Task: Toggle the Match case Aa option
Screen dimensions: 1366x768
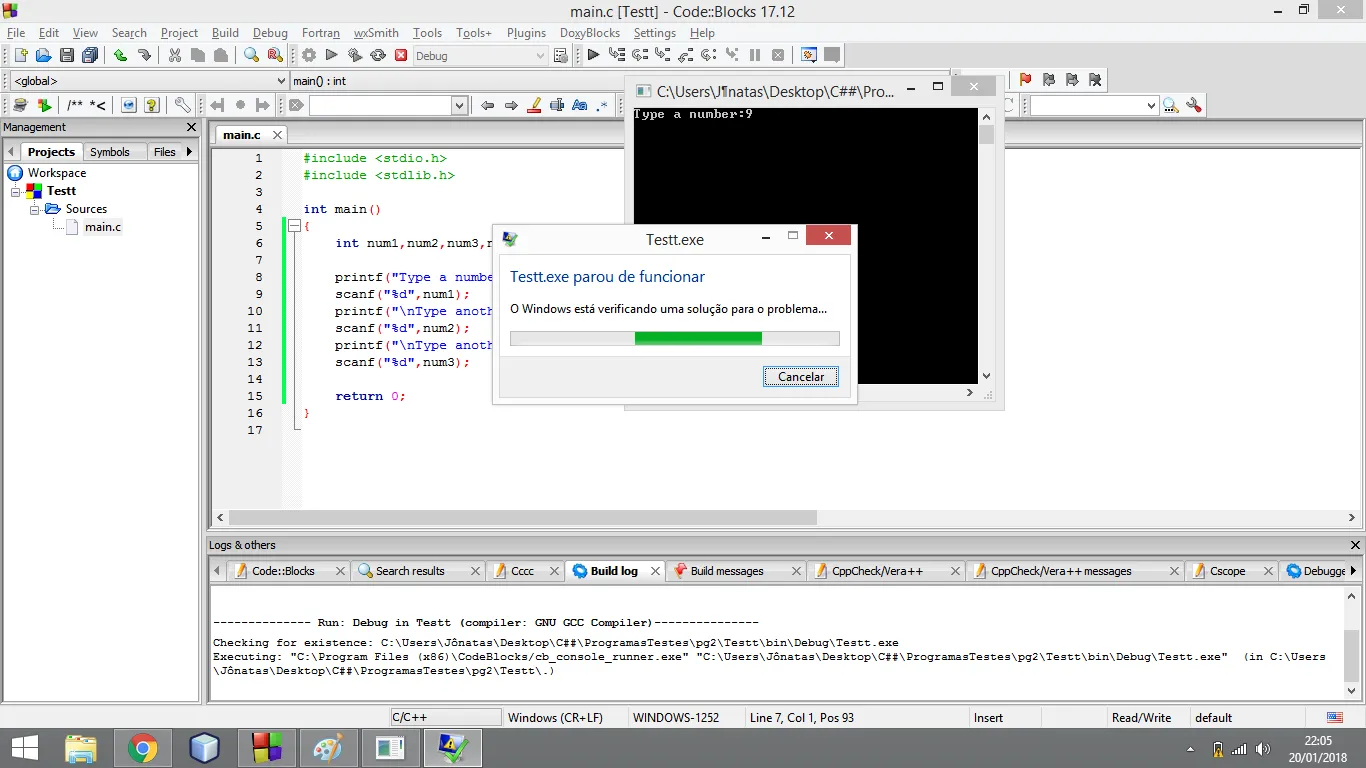Action: pos(579,105)
